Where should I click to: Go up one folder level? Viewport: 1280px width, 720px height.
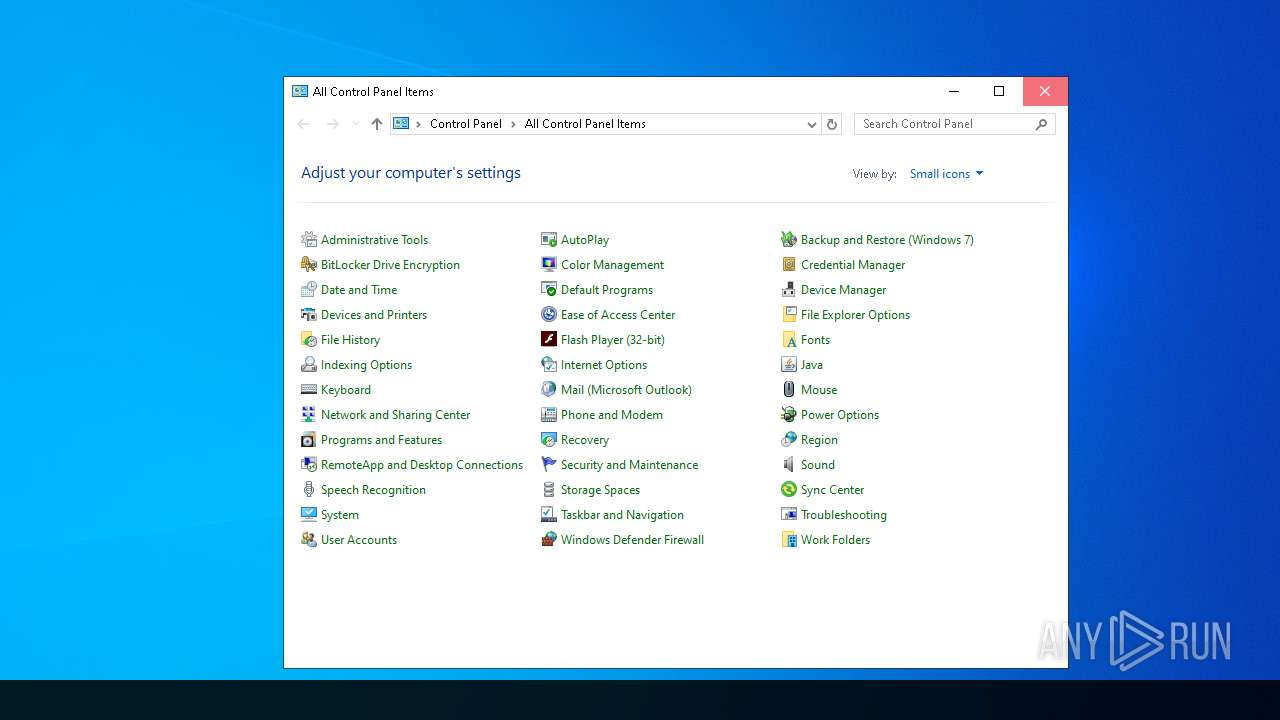(x=377, y=124)
